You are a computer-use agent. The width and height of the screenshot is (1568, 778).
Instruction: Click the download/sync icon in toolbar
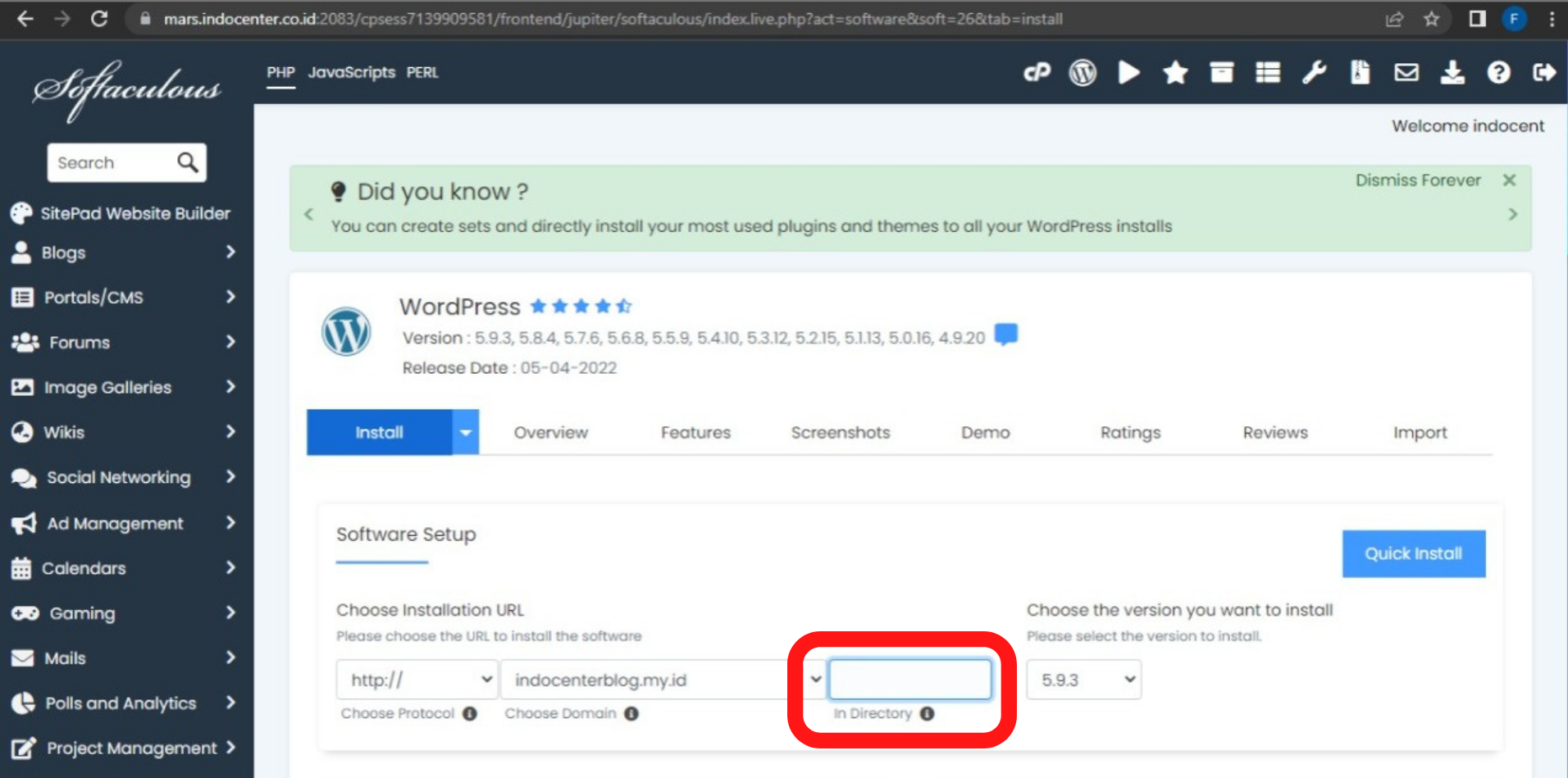pos(1452,73)
